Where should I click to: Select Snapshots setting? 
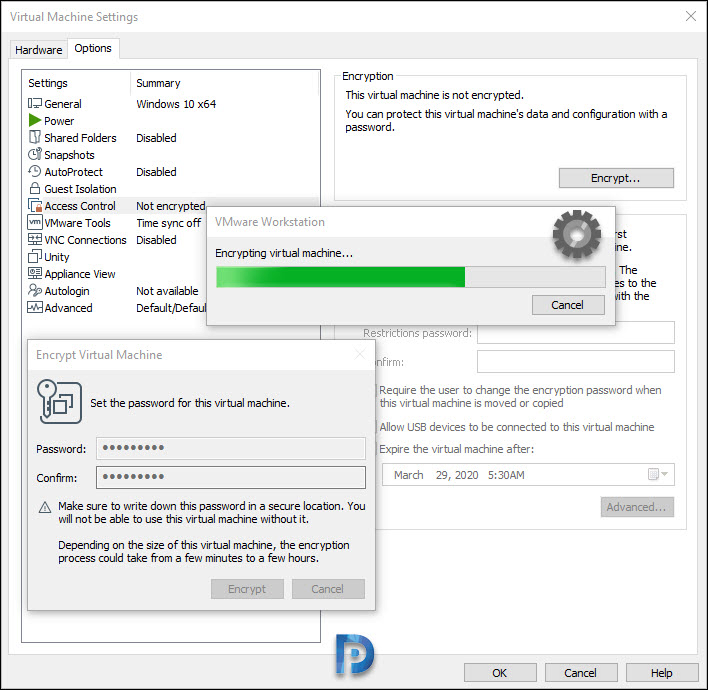pos(70,155)
